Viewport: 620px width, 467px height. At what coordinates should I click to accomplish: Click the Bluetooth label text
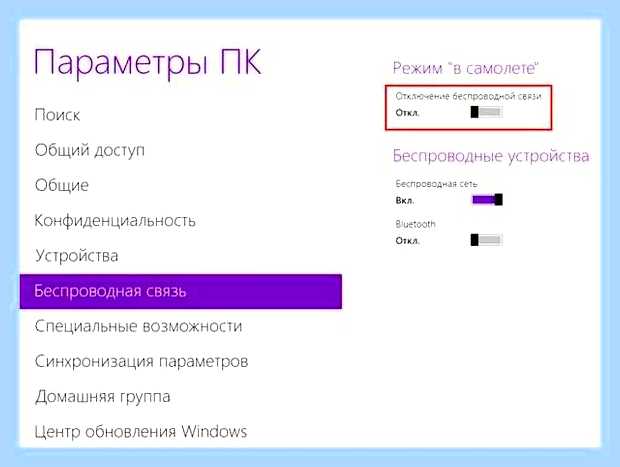point(415,224)
